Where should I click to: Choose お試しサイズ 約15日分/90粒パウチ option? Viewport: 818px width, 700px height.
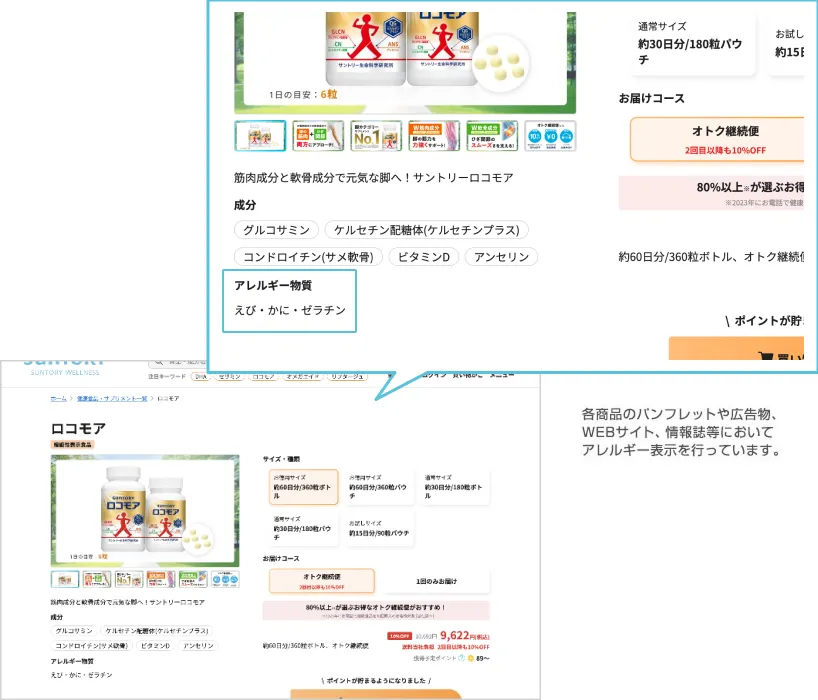pos(379,528)
